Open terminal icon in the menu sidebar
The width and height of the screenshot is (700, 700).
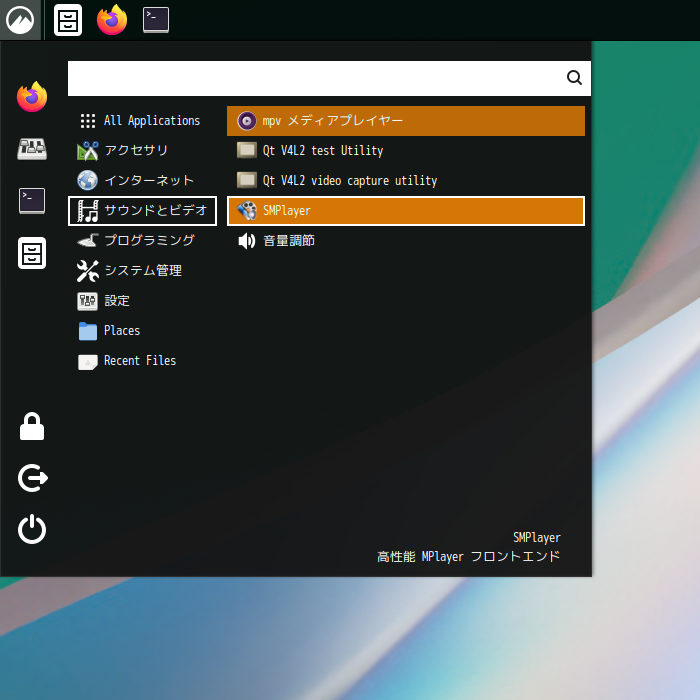point(32,201)
